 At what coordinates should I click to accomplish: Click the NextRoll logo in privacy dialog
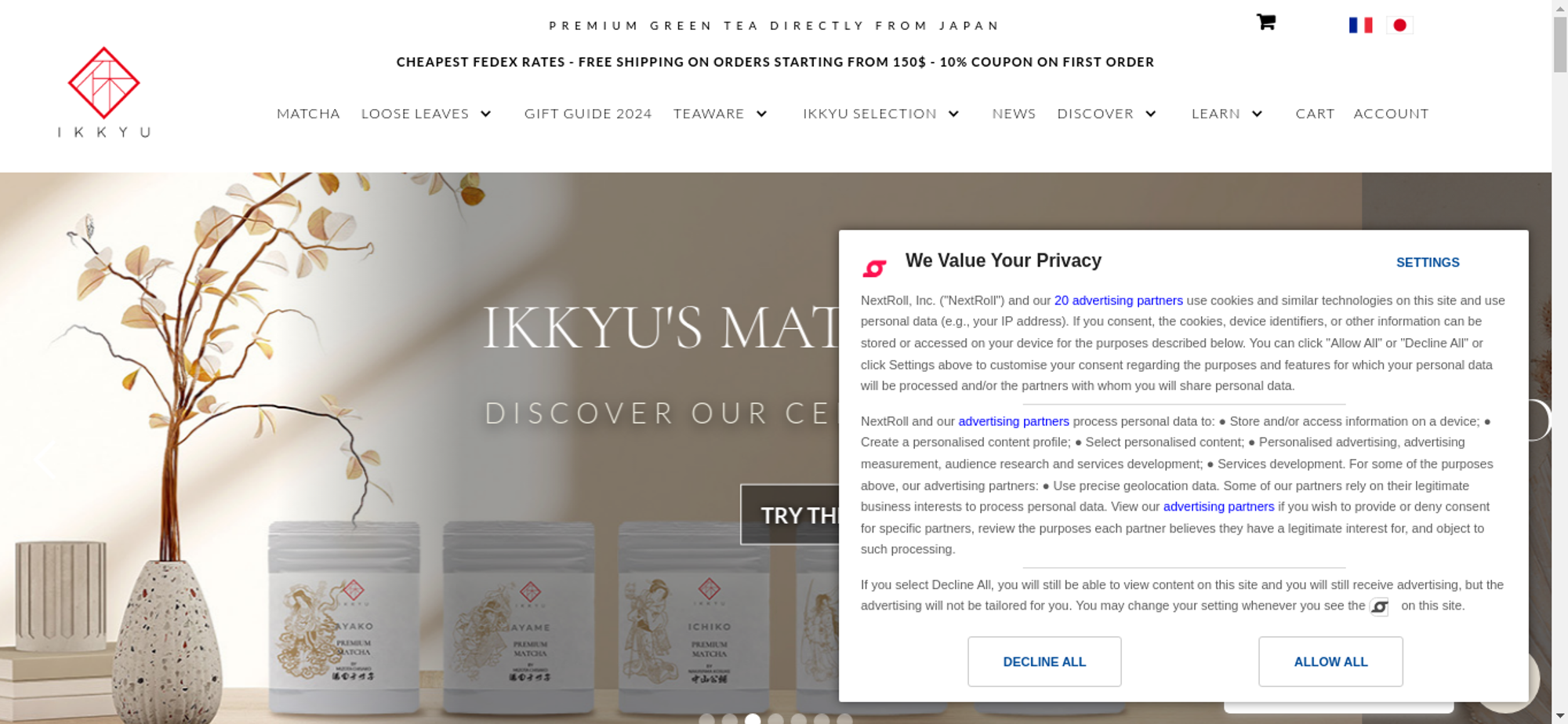874,268
